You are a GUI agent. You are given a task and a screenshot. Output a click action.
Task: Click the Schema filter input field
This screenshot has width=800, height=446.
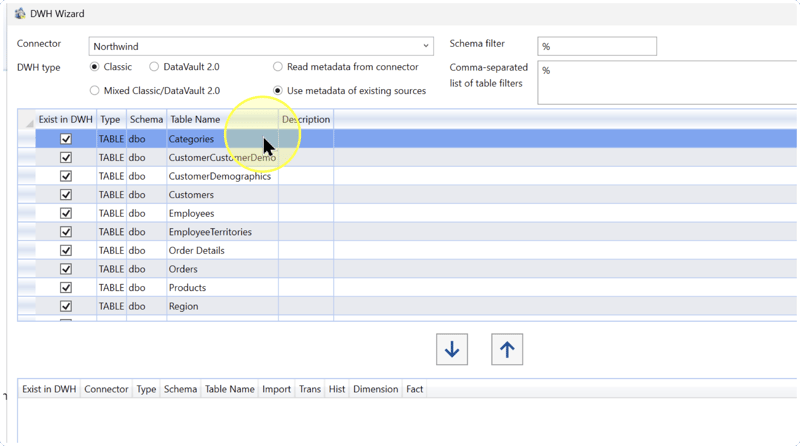(597, 46)
